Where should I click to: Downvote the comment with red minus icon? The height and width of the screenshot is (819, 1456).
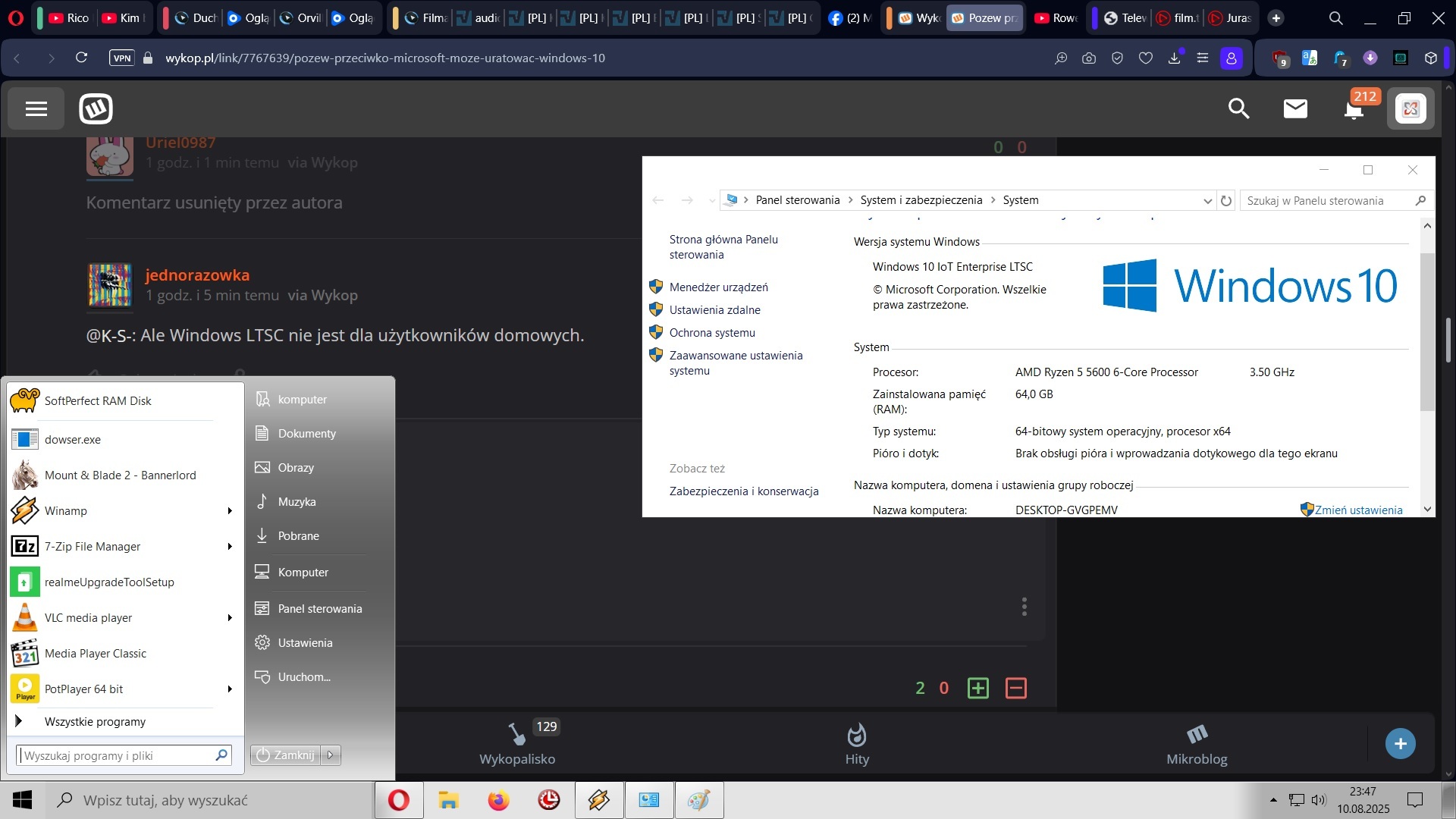1015,688
